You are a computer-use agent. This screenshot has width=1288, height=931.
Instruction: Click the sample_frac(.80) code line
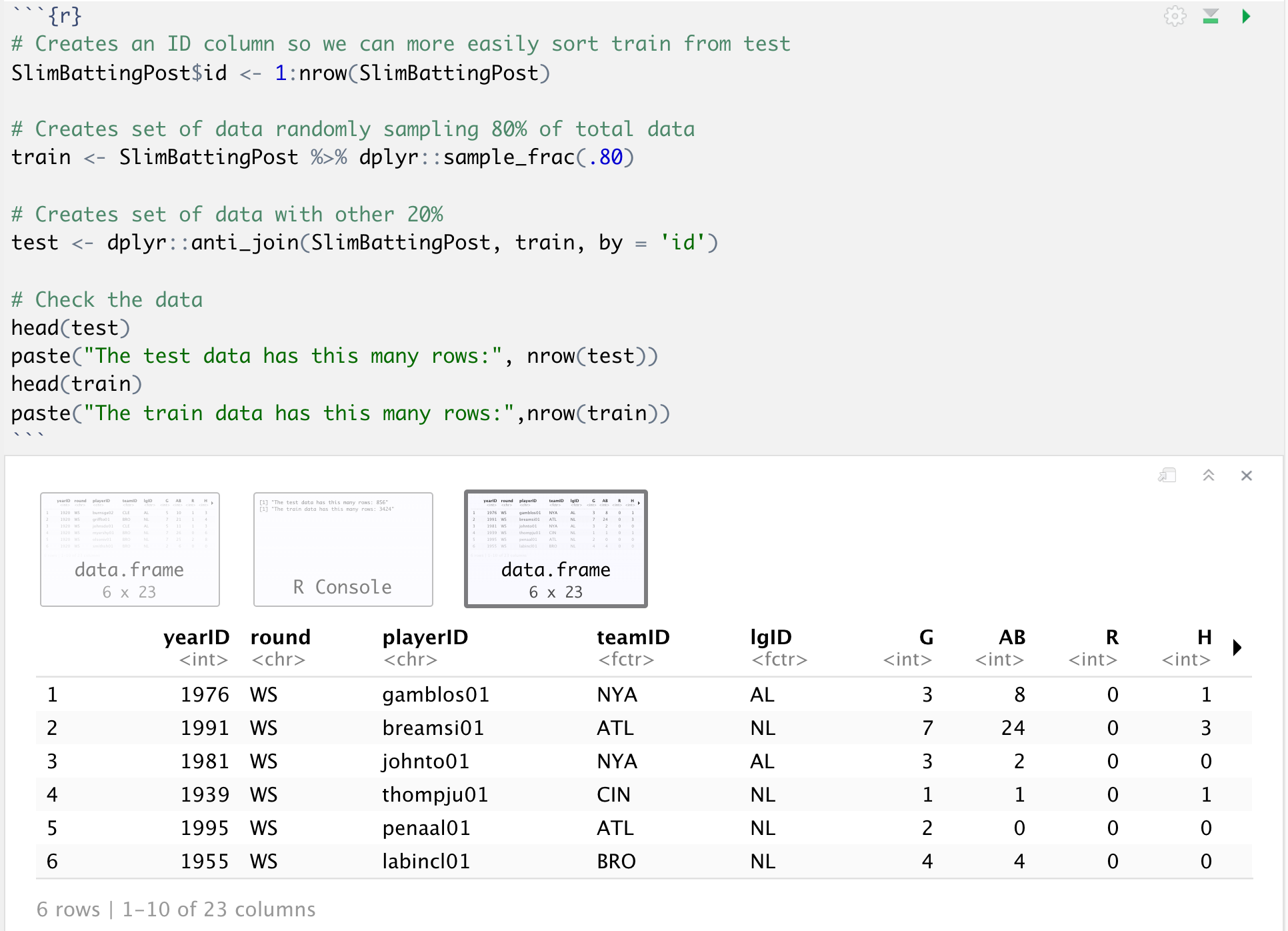(323, 157)
